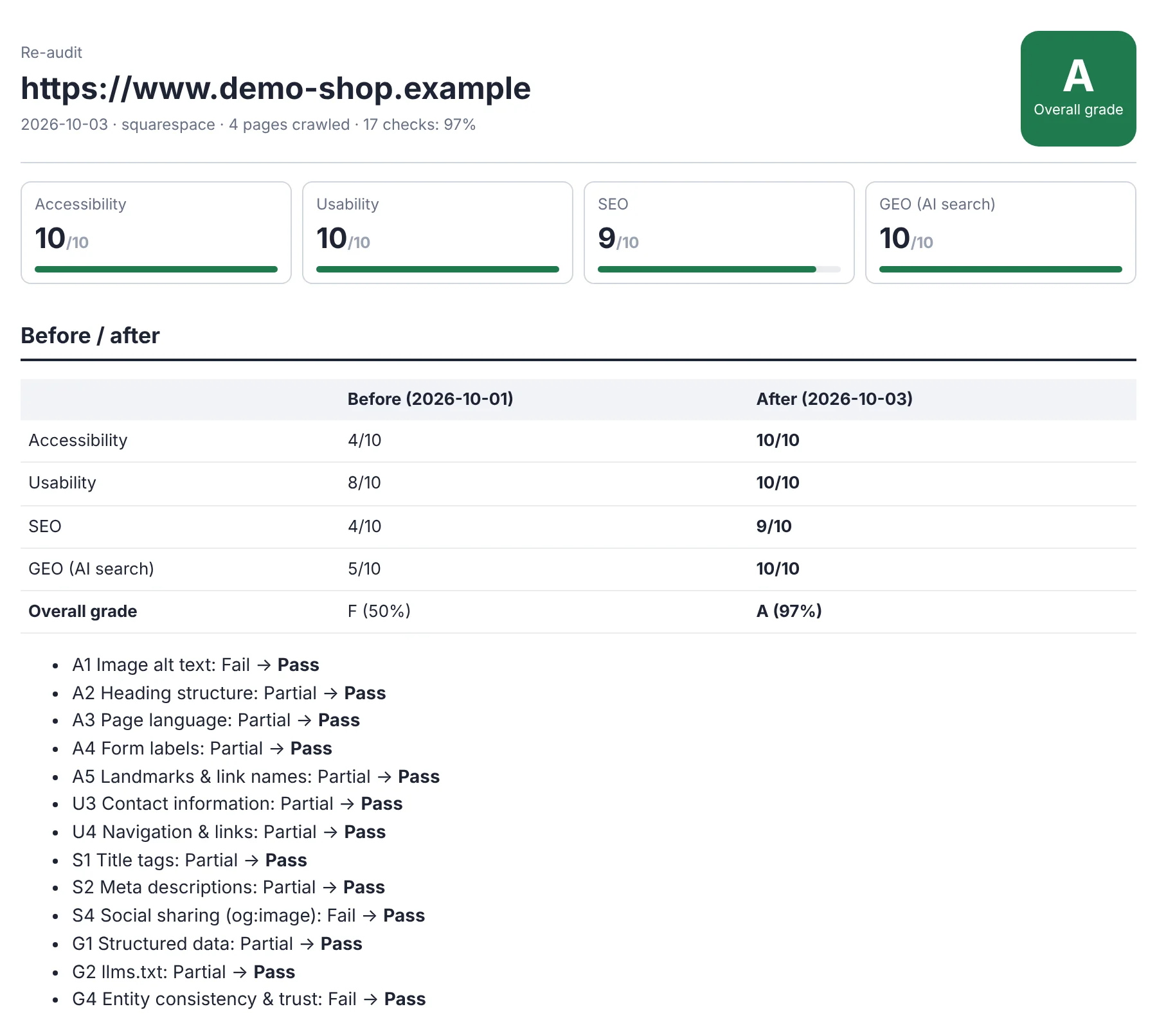Viewport: 1157px width, 1036px height.
Task: Click the SEO 9/10 progress bar
Action: tap(719, 269)
